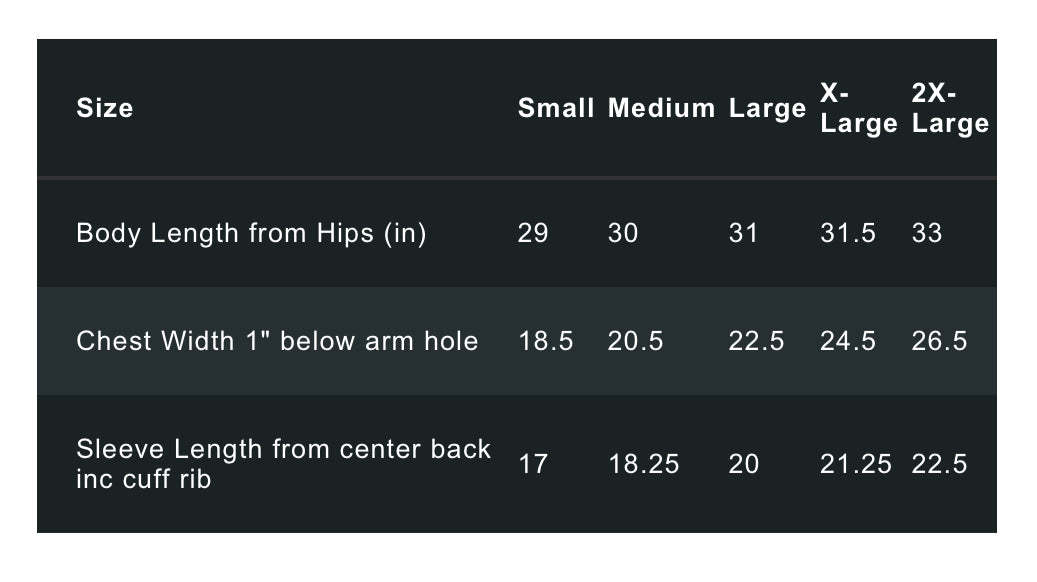Select X-Large sleeve length value 21.25

tap(855, 464)
